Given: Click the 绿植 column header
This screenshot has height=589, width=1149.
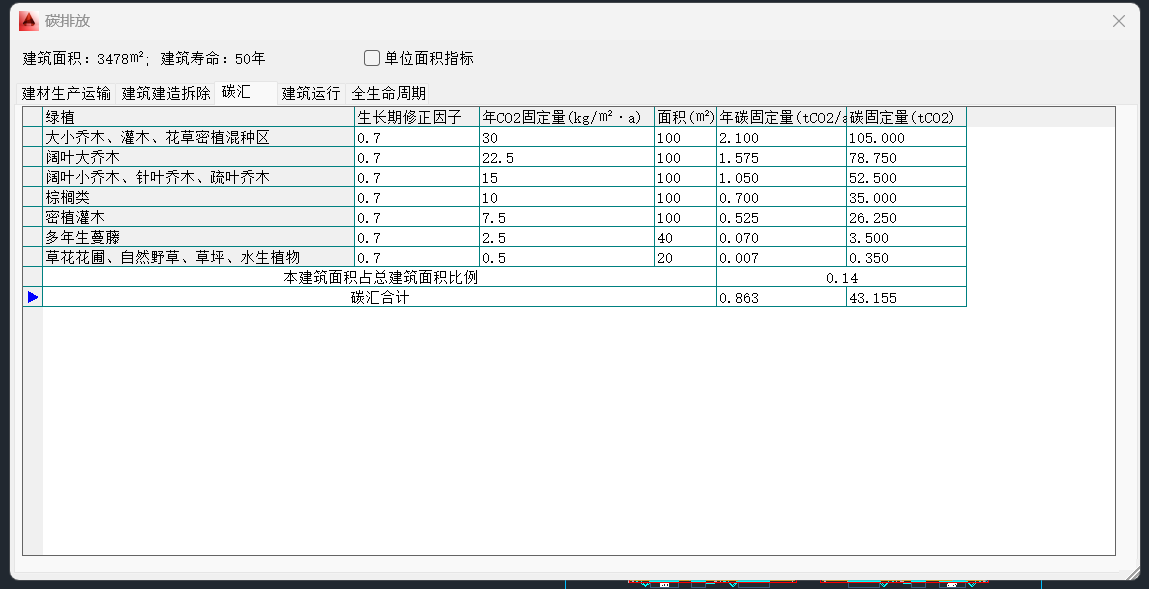Looking at the screenshot, I should [198, 117].
